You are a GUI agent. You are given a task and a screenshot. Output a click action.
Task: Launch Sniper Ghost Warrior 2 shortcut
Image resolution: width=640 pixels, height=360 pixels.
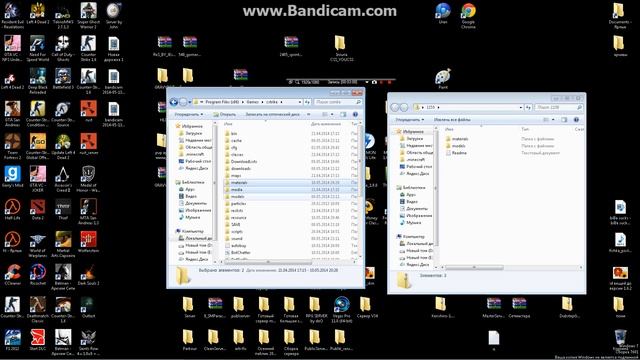[x=88, y=16]
